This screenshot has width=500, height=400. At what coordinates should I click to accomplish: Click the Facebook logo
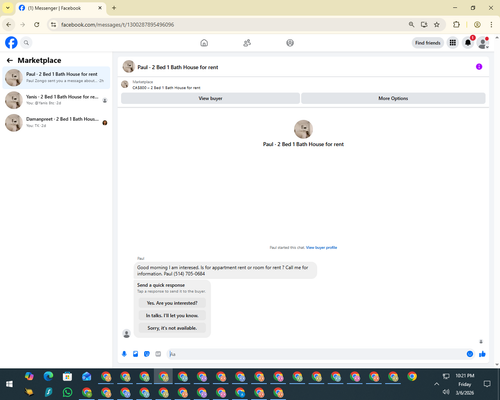(11, 43)
